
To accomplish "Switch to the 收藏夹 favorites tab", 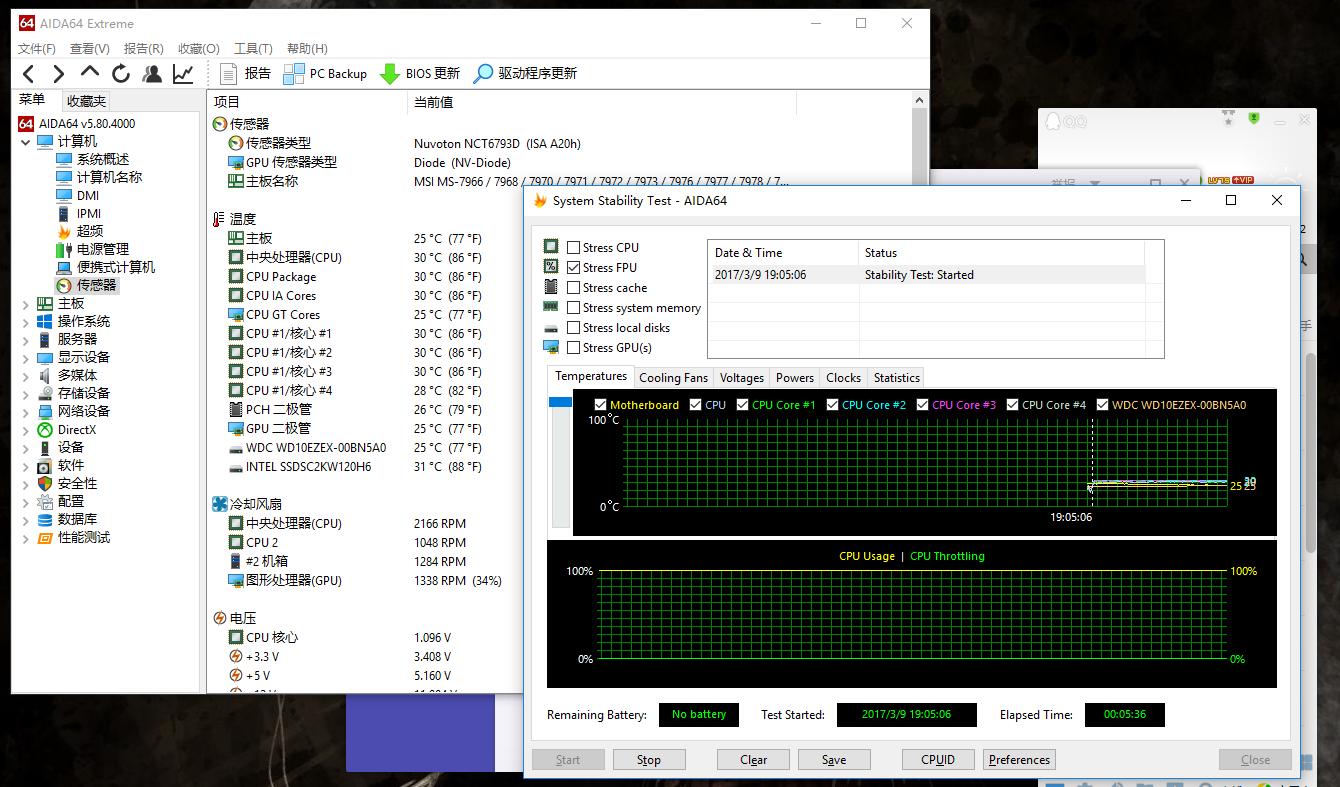I will click(x=86, y=101).
